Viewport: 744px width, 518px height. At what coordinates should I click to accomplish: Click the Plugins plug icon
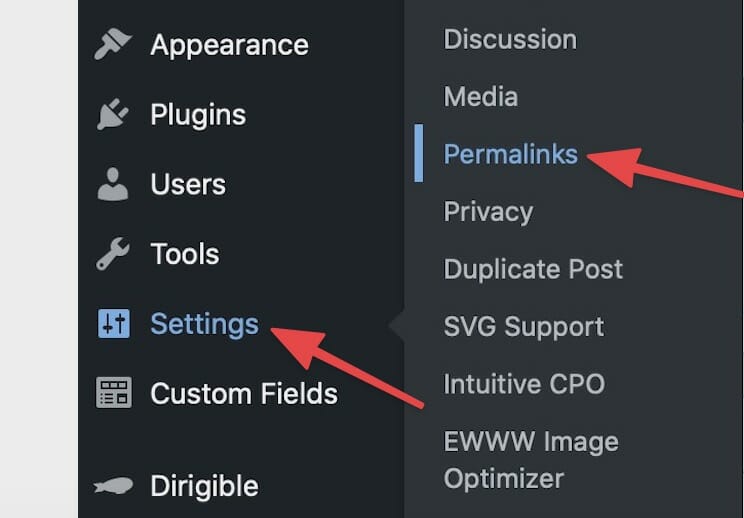click(113, 114)
